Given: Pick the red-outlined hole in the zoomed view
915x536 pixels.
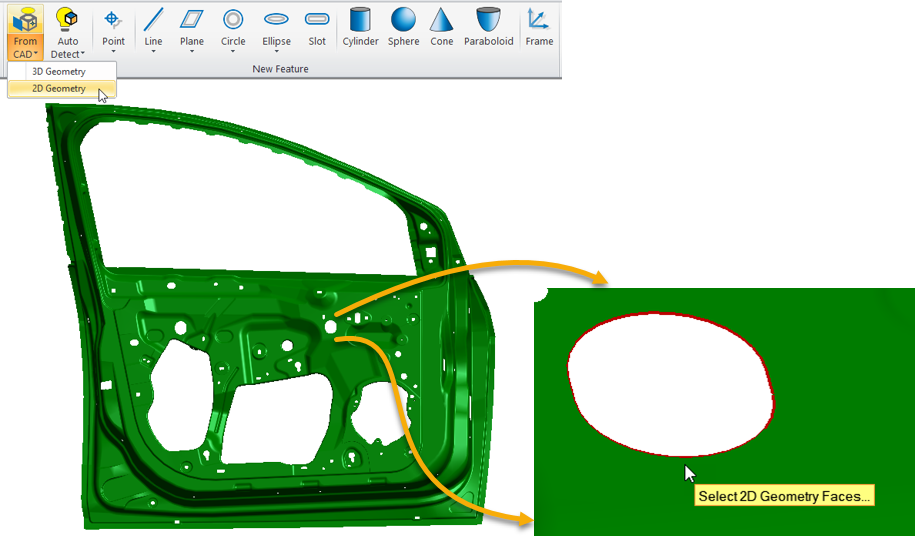Looking at the screenshot, I should [671, 385].
